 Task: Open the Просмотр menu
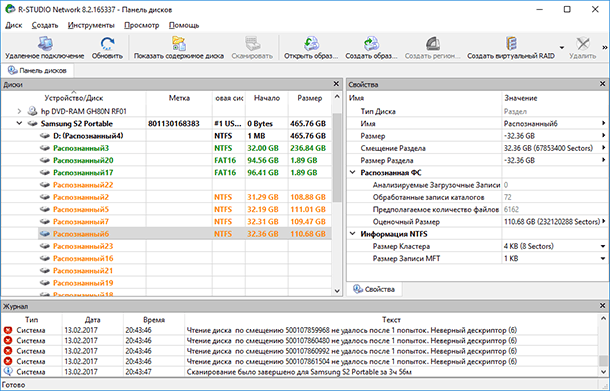(142, 25)
